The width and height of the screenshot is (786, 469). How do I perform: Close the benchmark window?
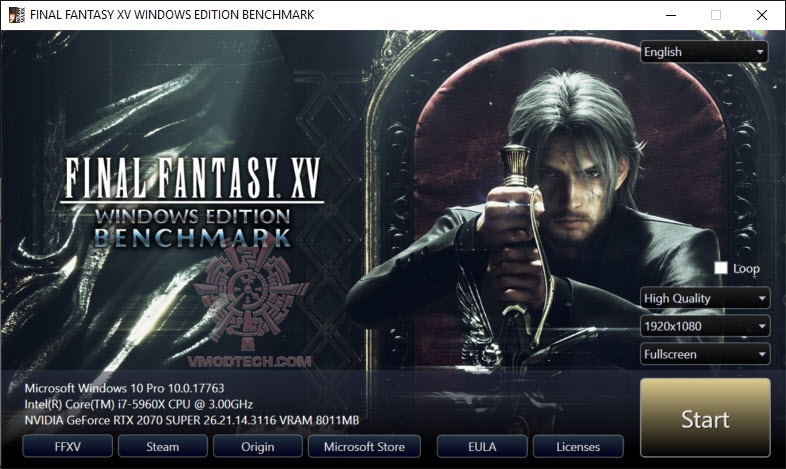pos(761,15)
